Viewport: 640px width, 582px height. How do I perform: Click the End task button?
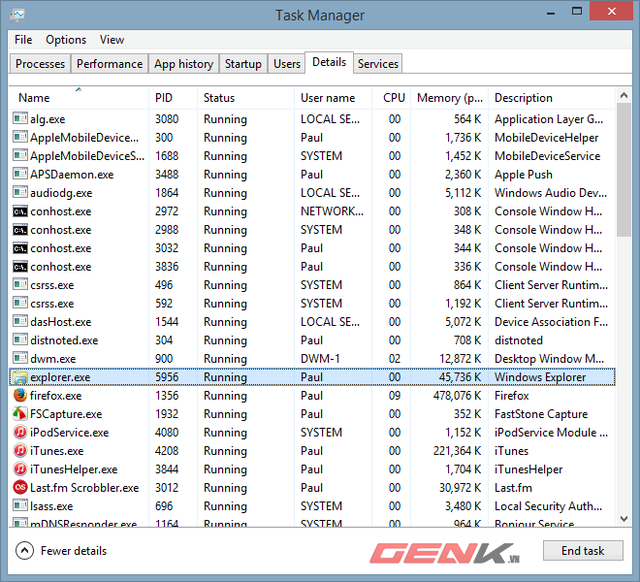(583, 551)
